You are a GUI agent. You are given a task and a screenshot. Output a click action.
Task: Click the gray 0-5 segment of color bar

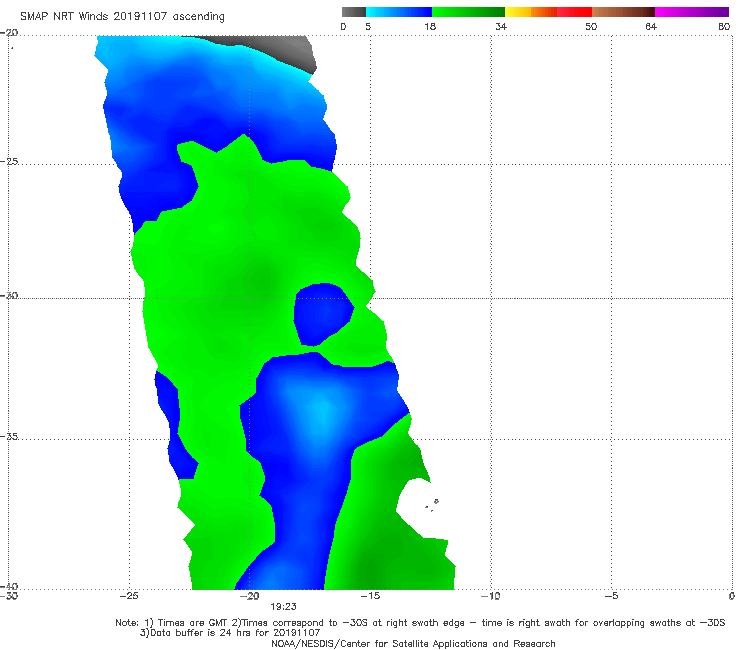(x=354, y=12)
